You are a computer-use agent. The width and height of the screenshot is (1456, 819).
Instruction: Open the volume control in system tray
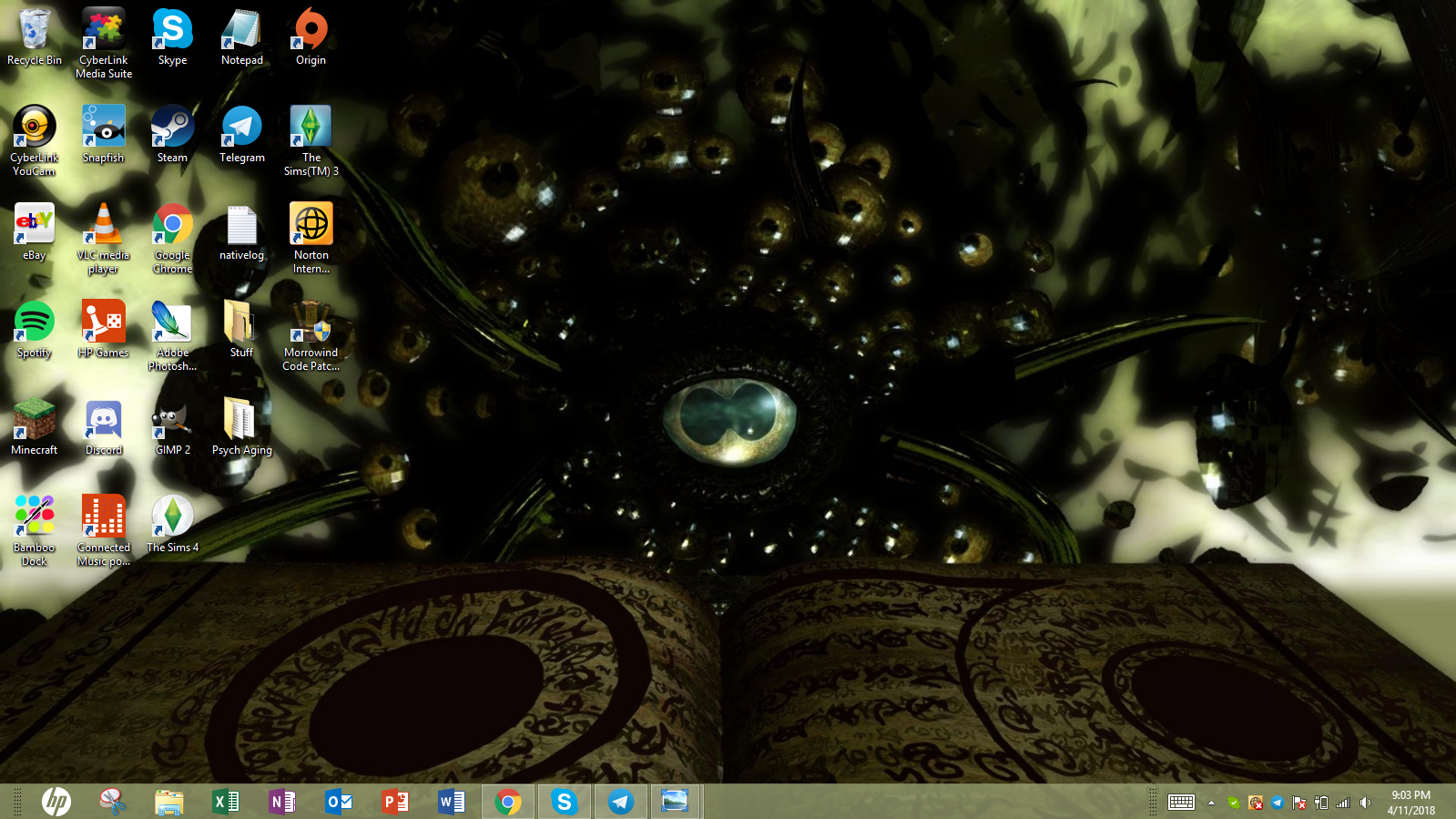[1365, 803]
